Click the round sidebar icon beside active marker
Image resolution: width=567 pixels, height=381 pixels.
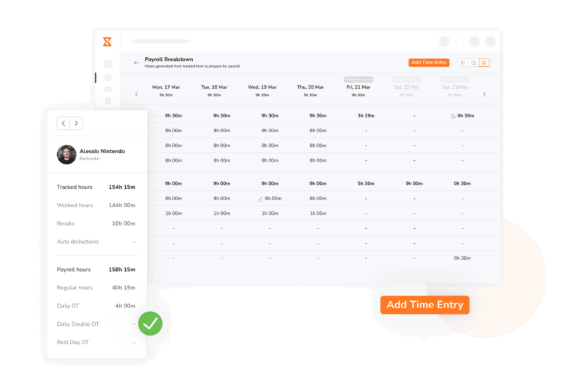tap(108, 77)
